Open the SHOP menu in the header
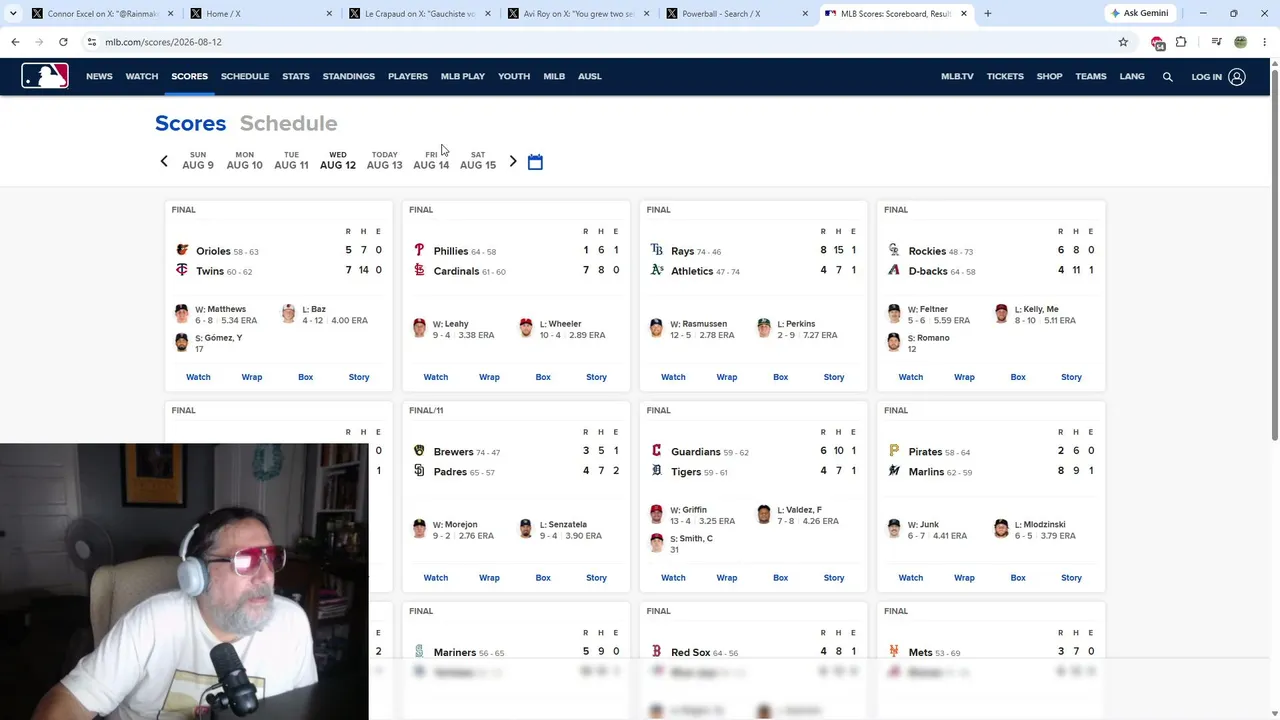The width and height of the screenshot is (1280, 720). pos(1049,77)
